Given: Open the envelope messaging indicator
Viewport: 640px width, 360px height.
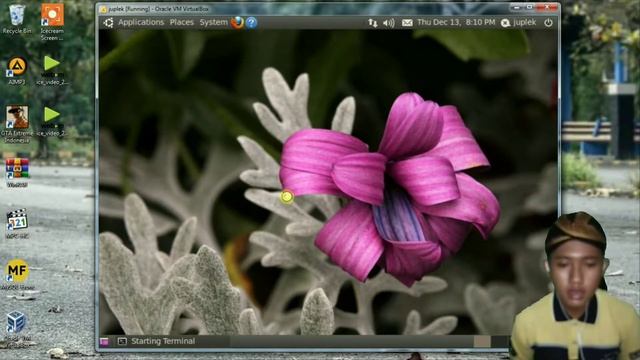Looking at the screenshot, I should click(x=407, y=23).
